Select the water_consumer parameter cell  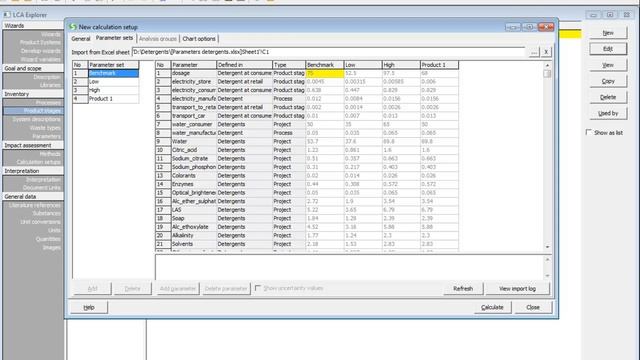point(193,124)
